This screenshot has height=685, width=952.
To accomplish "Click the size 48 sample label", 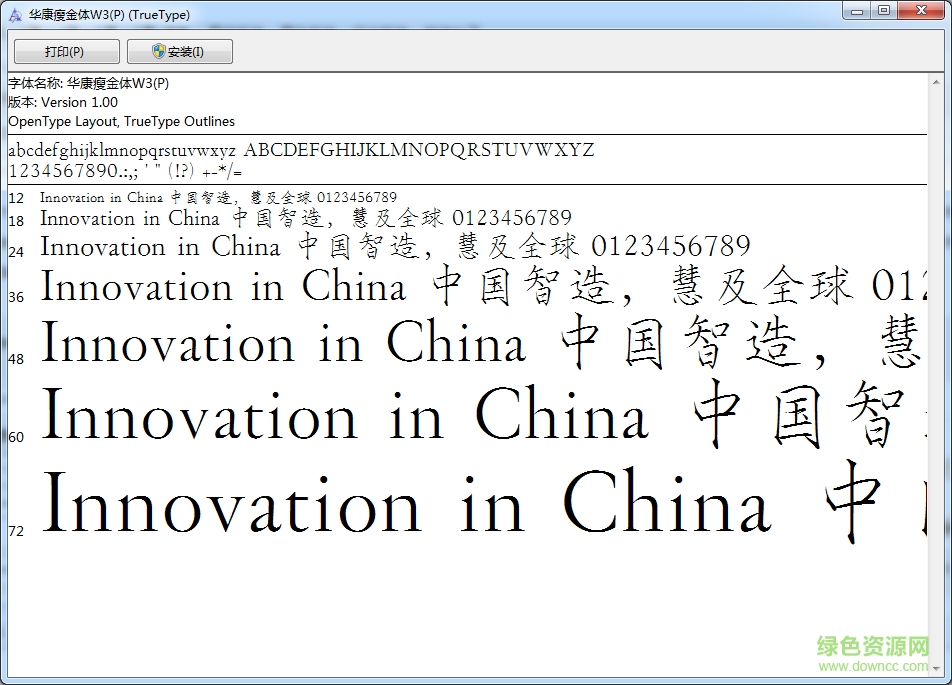I will click(x=16, y=359).
